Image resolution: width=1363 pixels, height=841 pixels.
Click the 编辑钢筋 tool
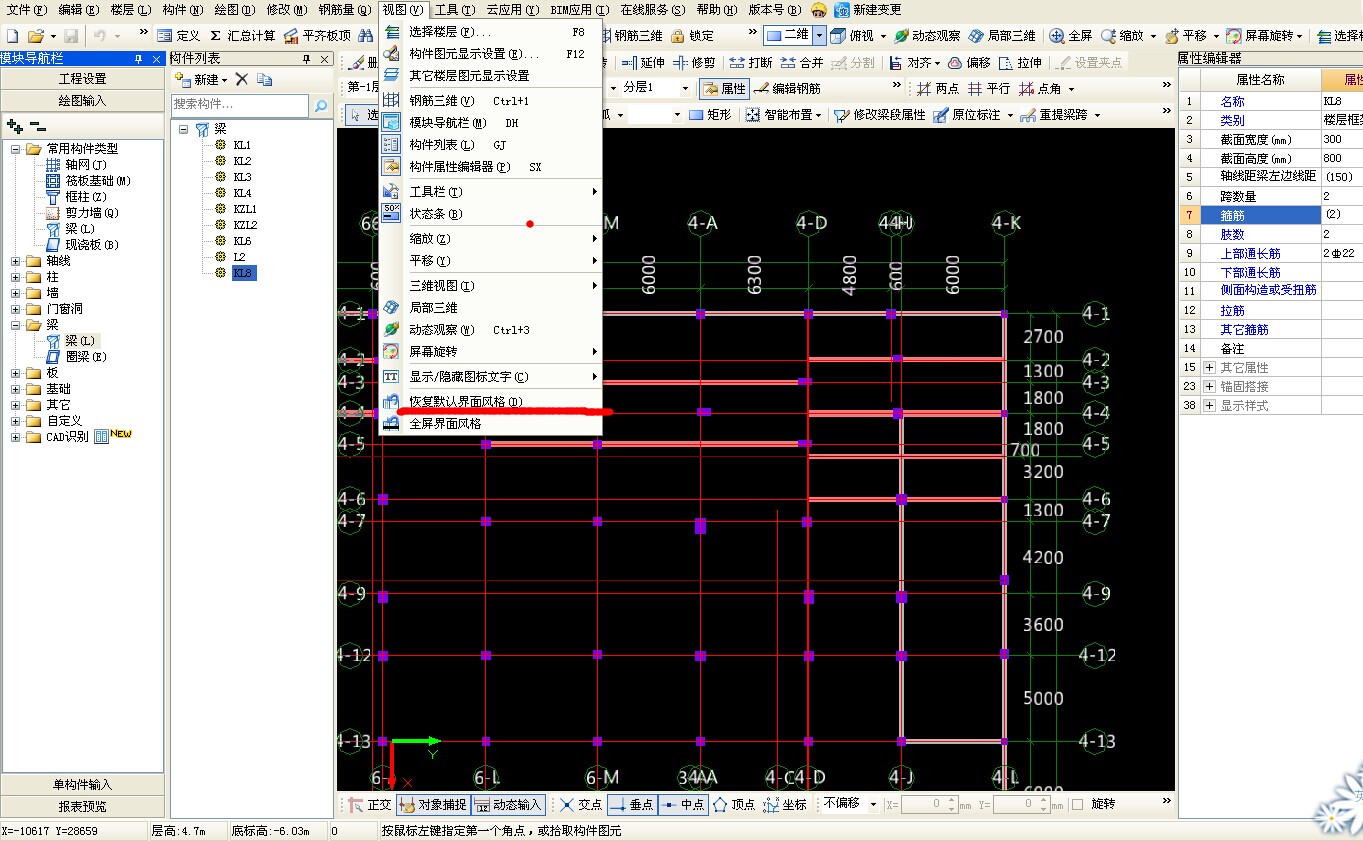[x=786, y=88]
